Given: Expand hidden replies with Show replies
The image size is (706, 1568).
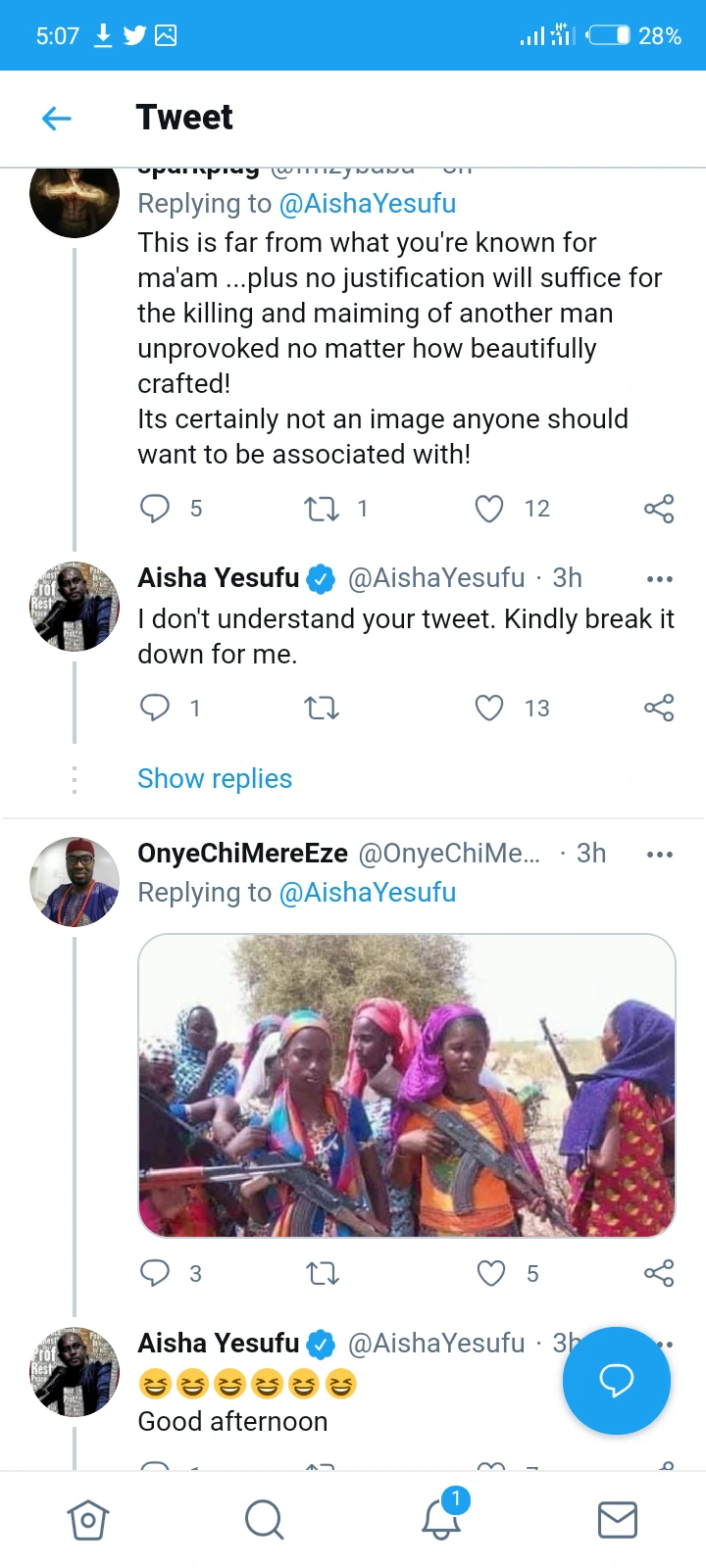Looking at the screenshot, I should (x=215, y=779).
